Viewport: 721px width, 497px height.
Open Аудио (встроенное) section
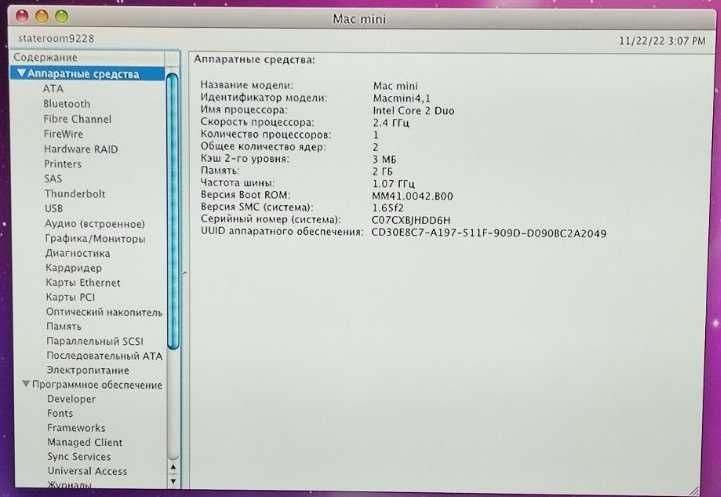pyautogui.click(x=95, y=223)
